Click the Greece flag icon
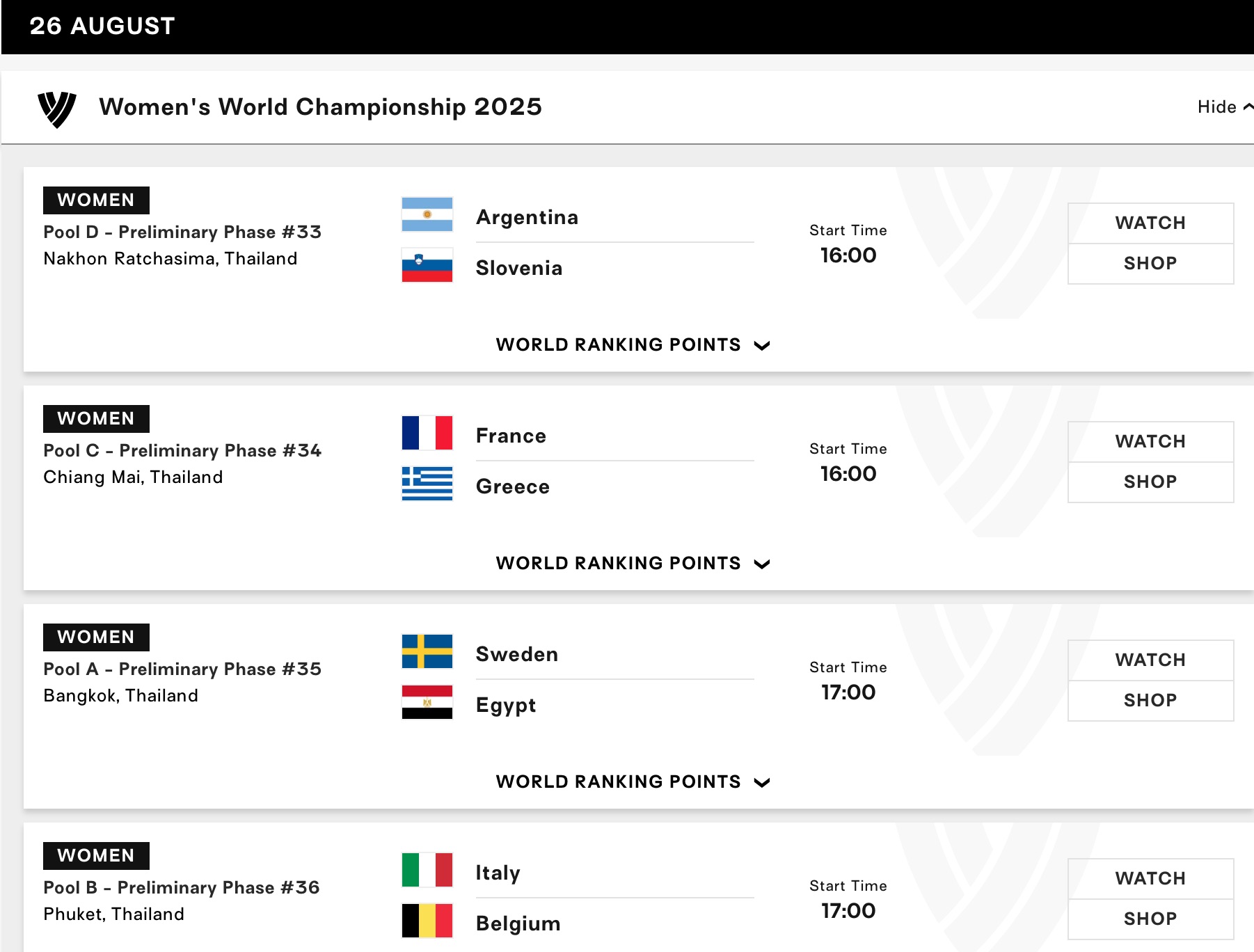Viewport: 1254px width, 952px height. click(x=427, y=484)
